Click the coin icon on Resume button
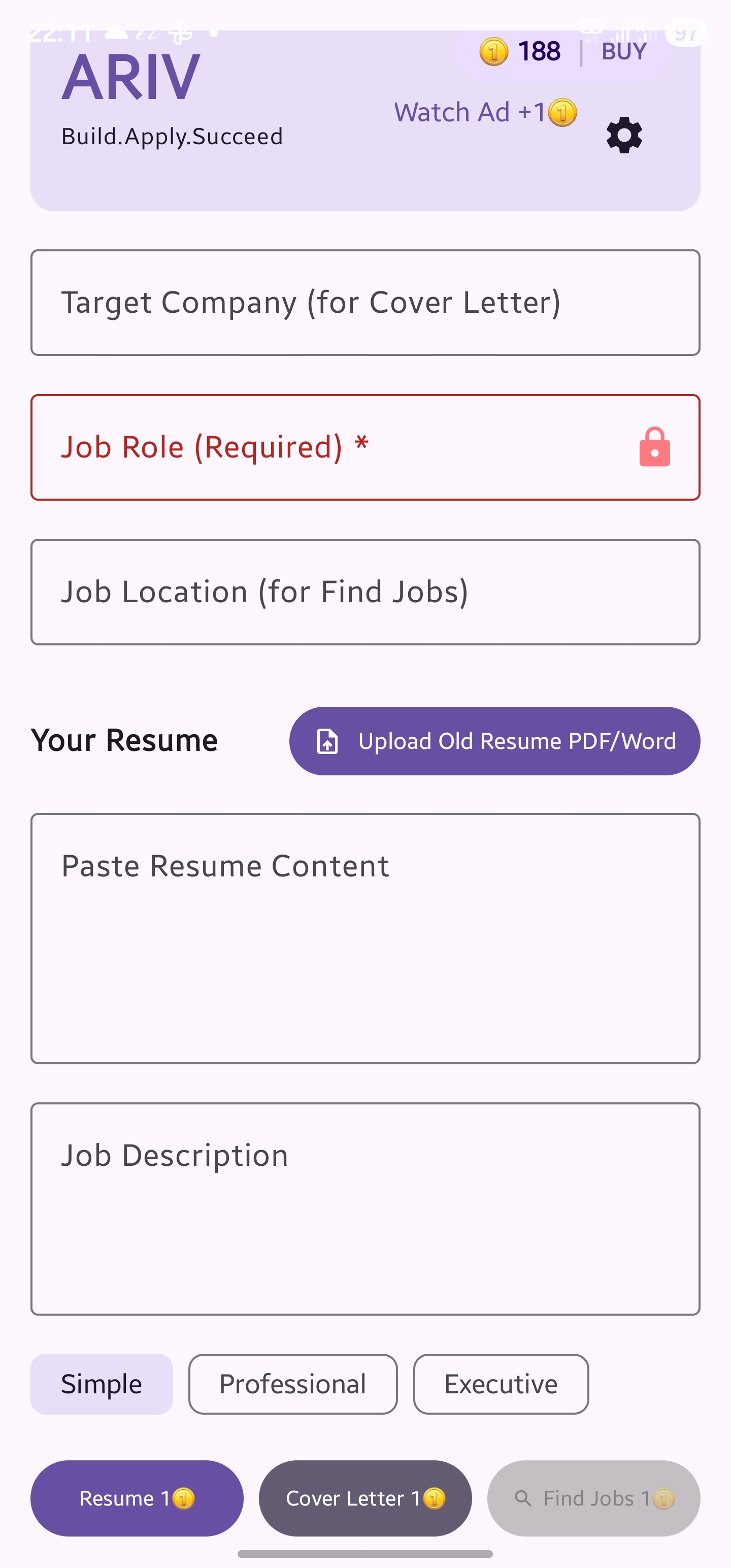Screen dimensions: 731x1568 [x=183, y=1498]
